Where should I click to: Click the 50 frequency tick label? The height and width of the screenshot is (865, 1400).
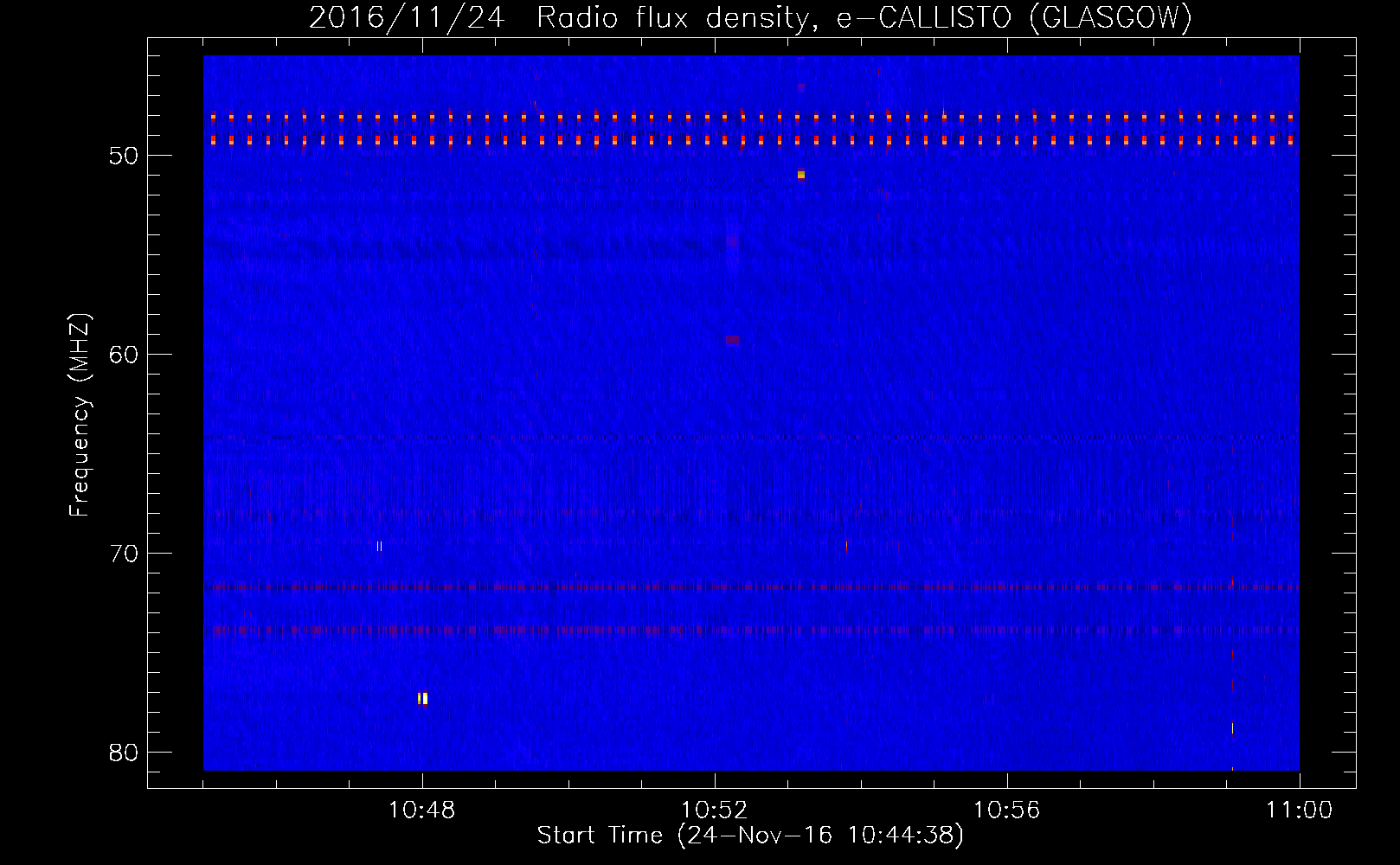tap(124, 156)
